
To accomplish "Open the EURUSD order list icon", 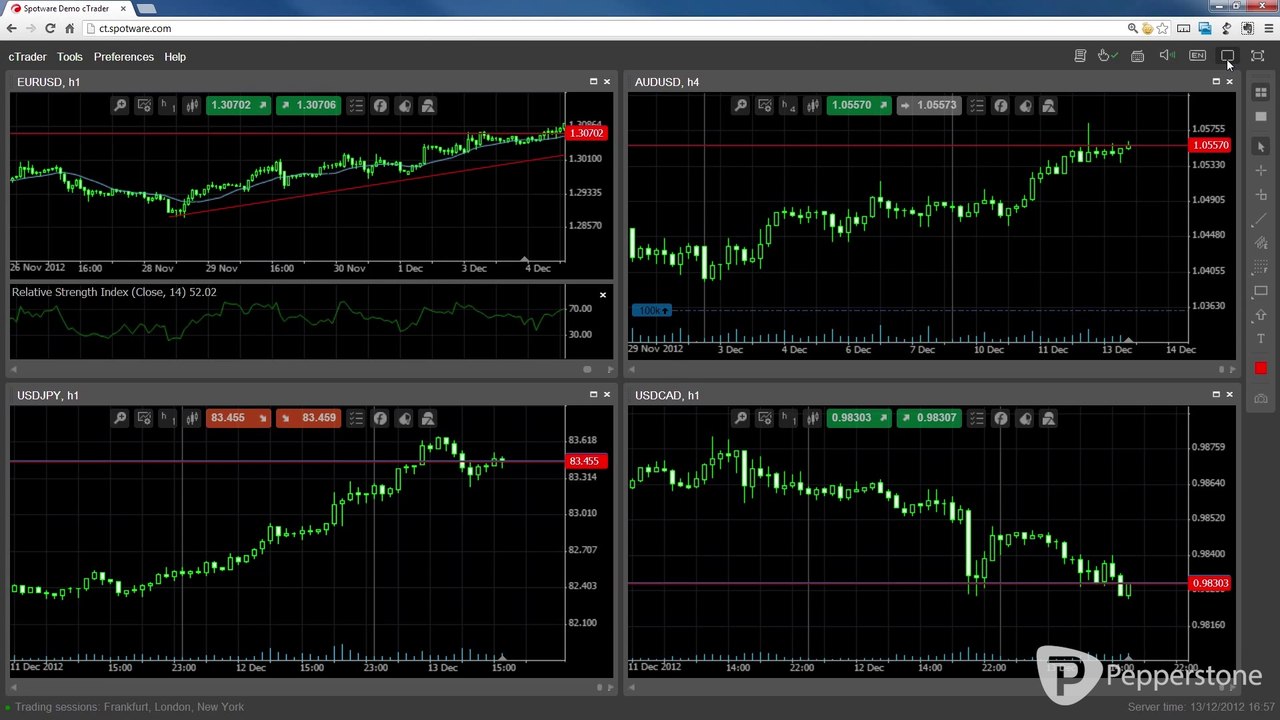I will pos(355,105).
